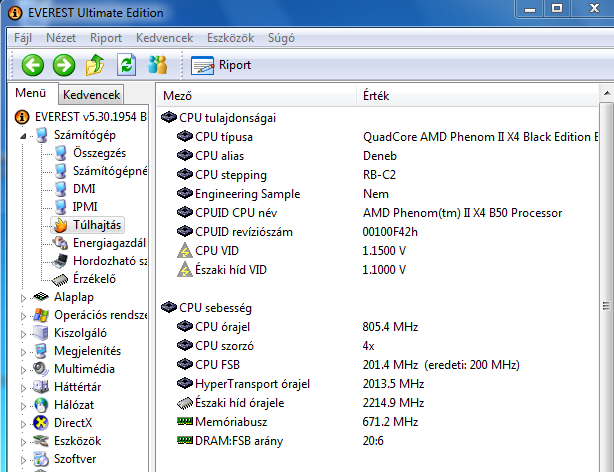Click the Érzékelő chip icon
Viewport: 614px width, 472px height.
point(60,279)
